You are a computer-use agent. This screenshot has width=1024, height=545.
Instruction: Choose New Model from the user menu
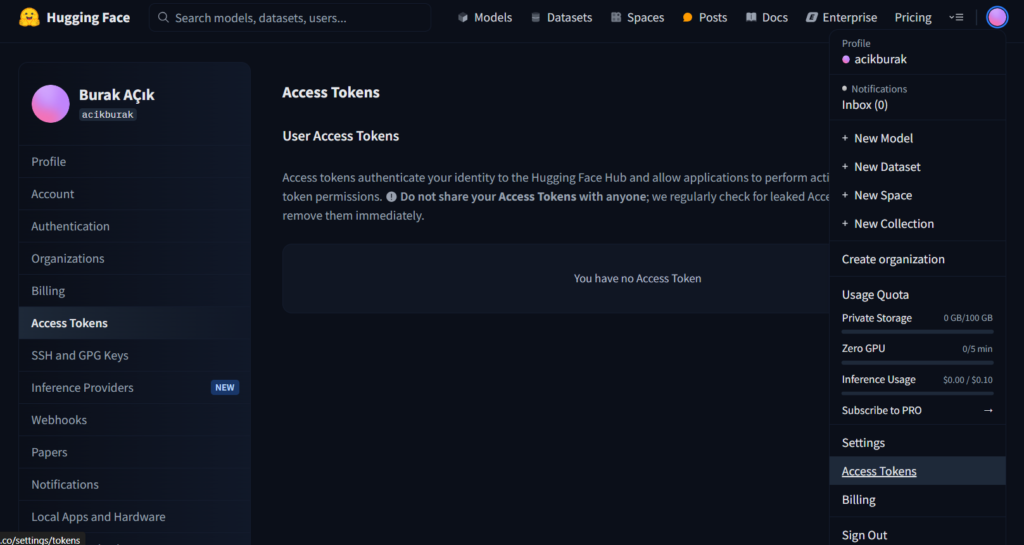click(917, 138)
